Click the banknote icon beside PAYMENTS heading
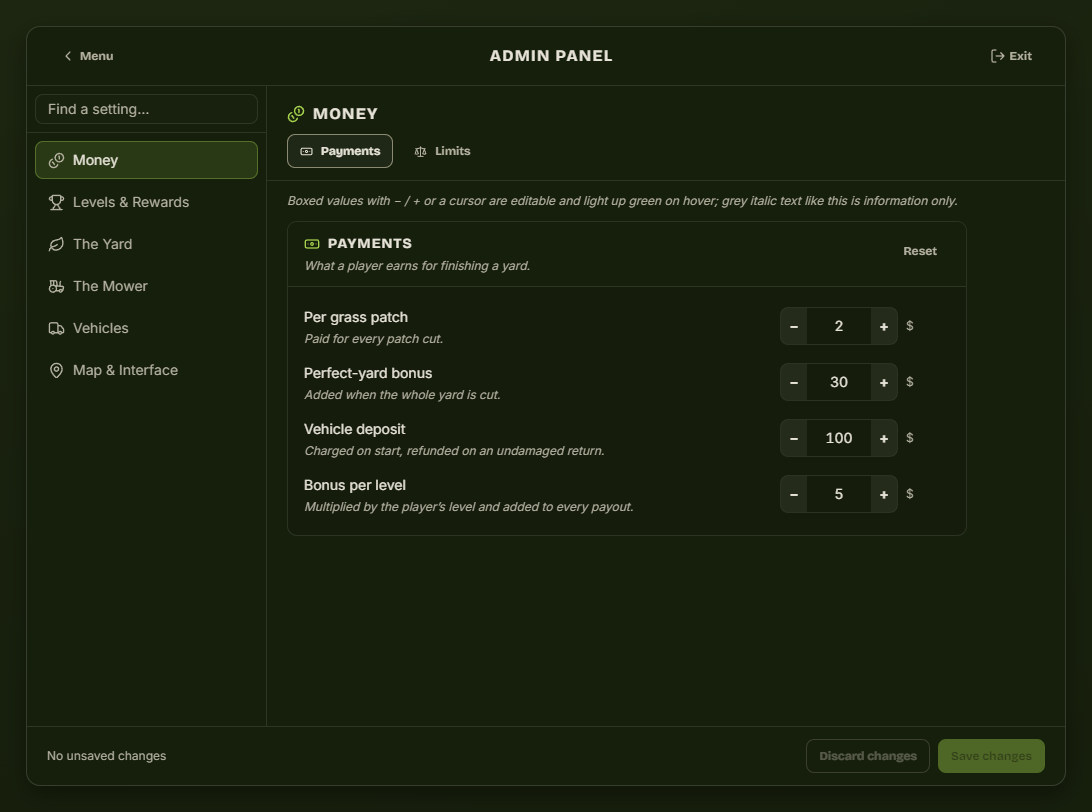This screenshot has height=812, width=1092. [x=312, y=244]
